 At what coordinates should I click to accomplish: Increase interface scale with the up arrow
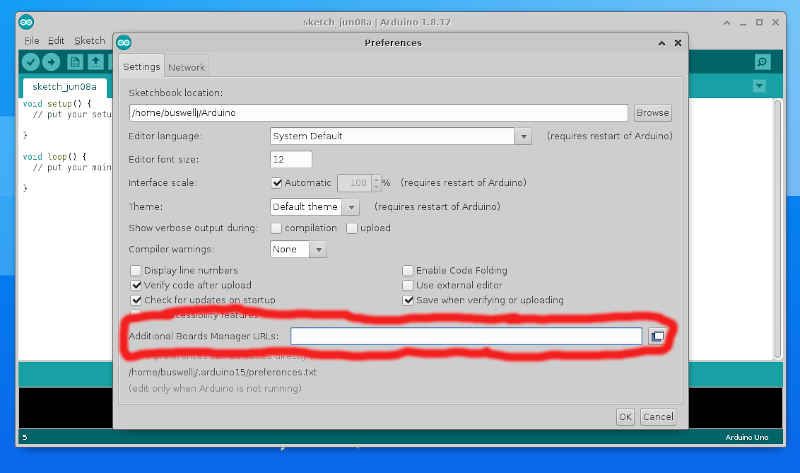click(377, 179)
